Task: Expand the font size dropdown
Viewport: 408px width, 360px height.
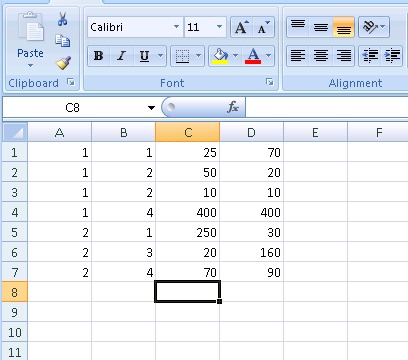Action: pos(219,27)
